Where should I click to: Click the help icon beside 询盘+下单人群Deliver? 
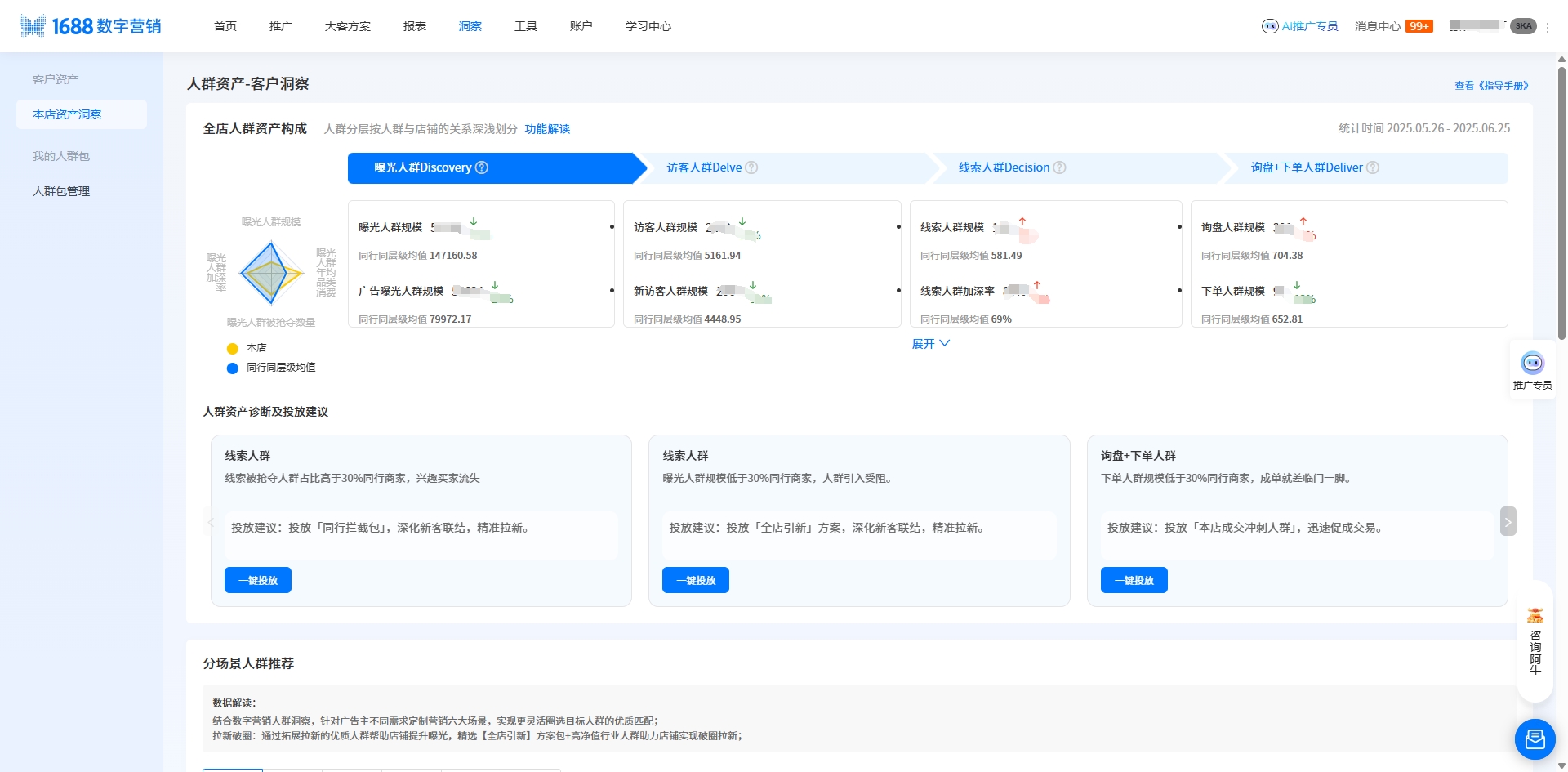pos(1373,167)
